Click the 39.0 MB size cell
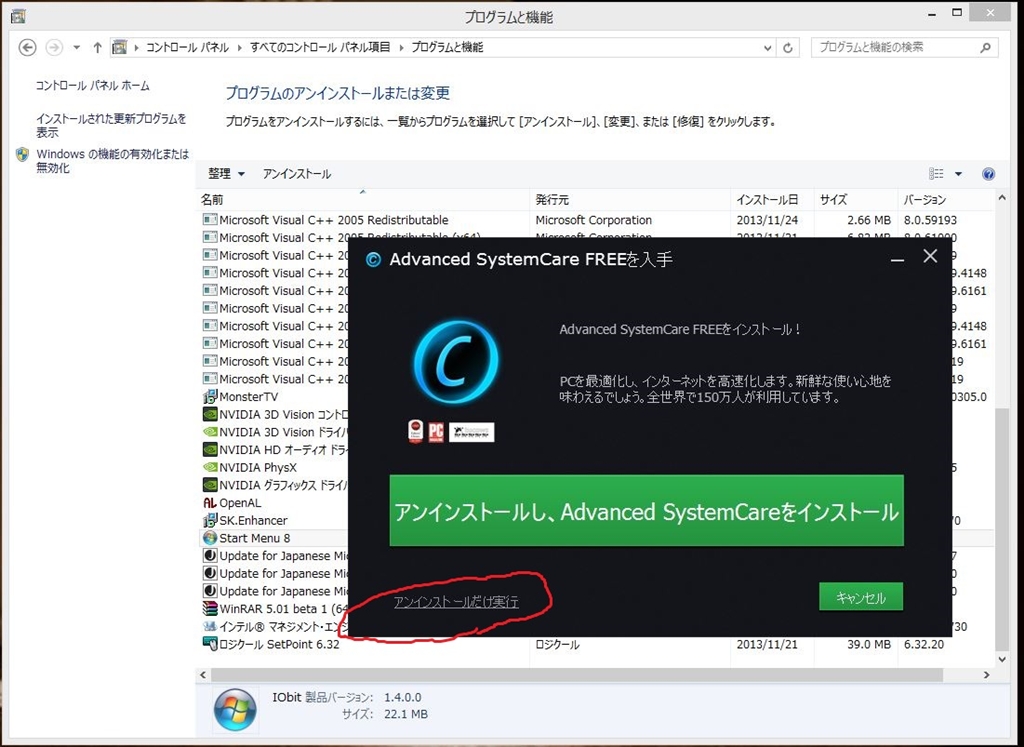 tap(869, 644)
